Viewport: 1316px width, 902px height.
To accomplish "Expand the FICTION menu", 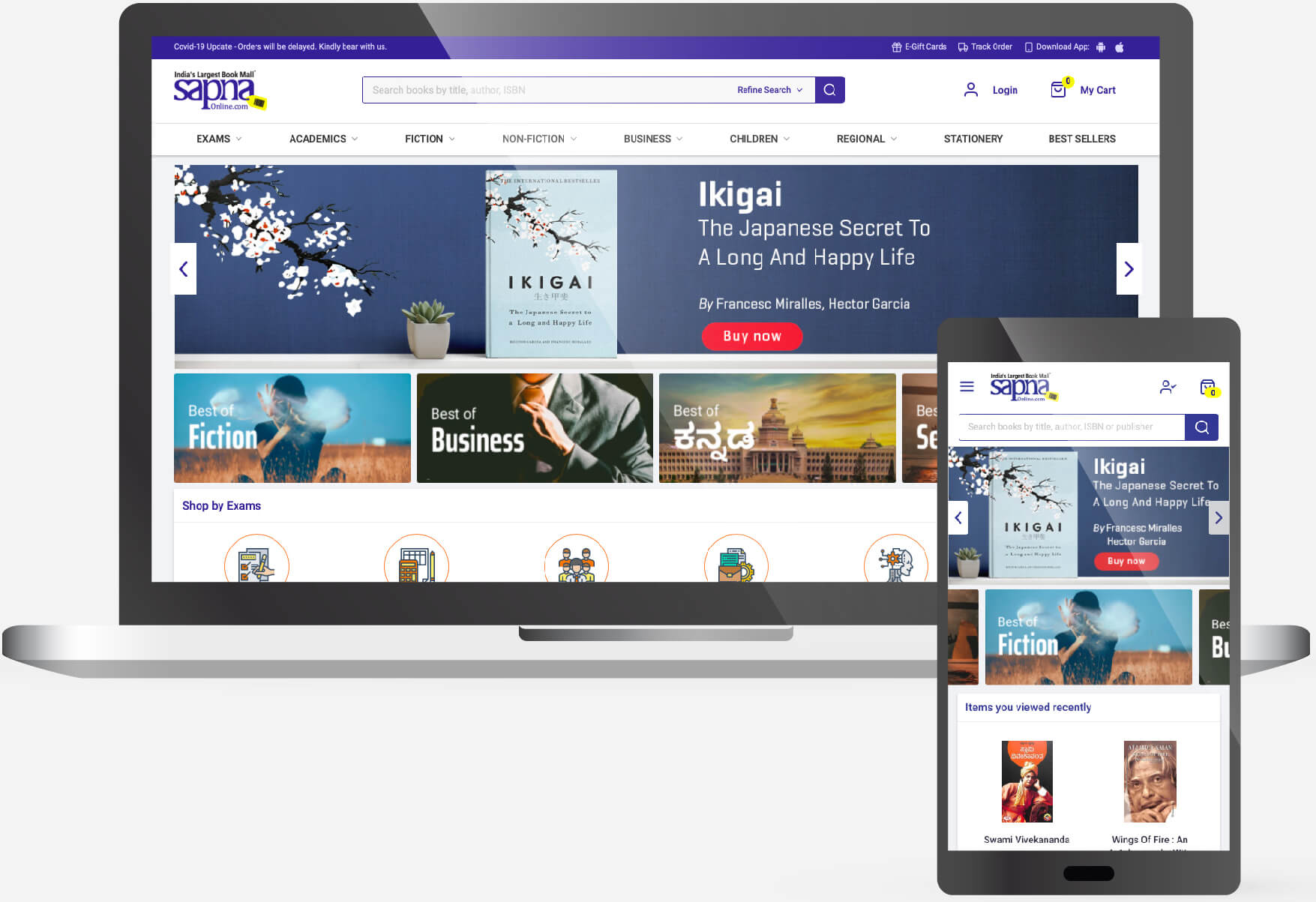I will tap(430, 139).
